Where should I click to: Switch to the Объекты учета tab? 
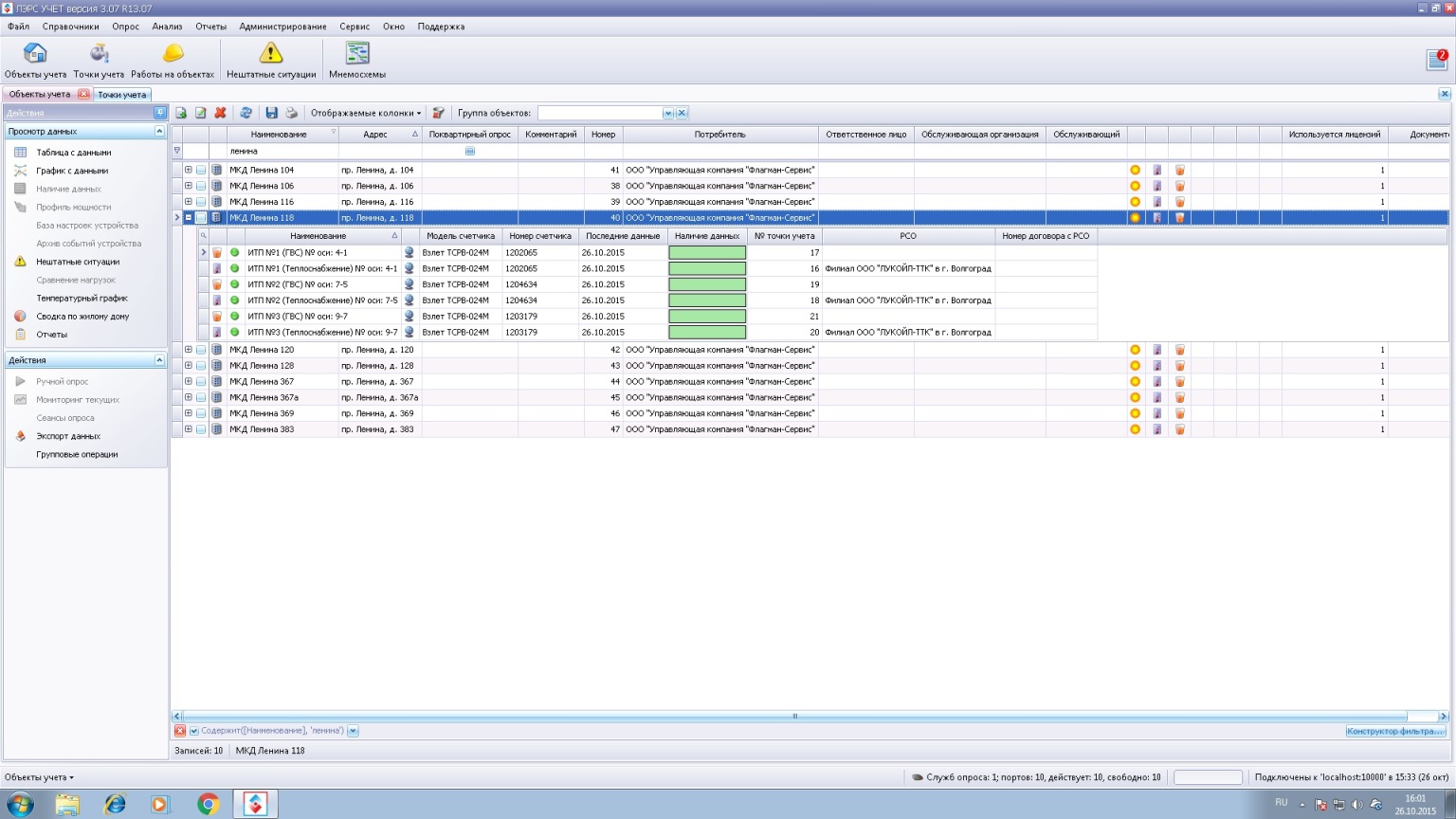pyautogui.click(x=40, y=95)
